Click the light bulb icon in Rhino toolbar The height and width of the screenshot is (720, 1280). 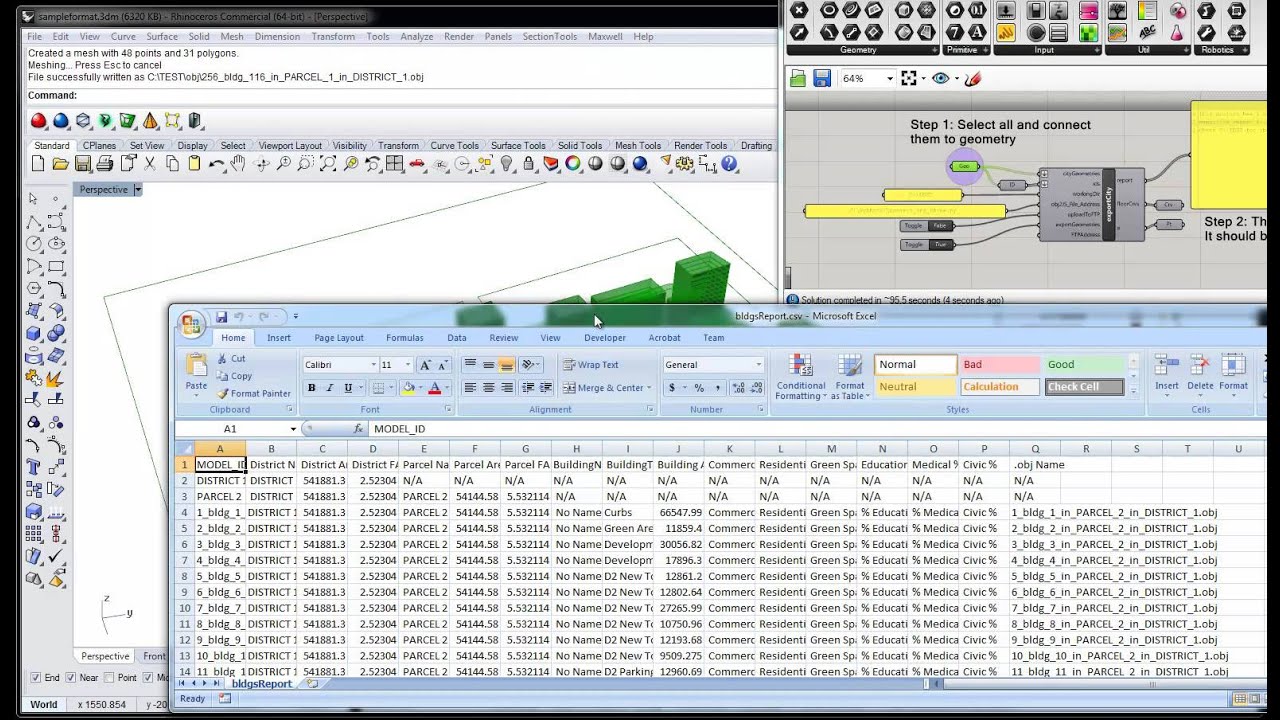click(x=506, y=164)
